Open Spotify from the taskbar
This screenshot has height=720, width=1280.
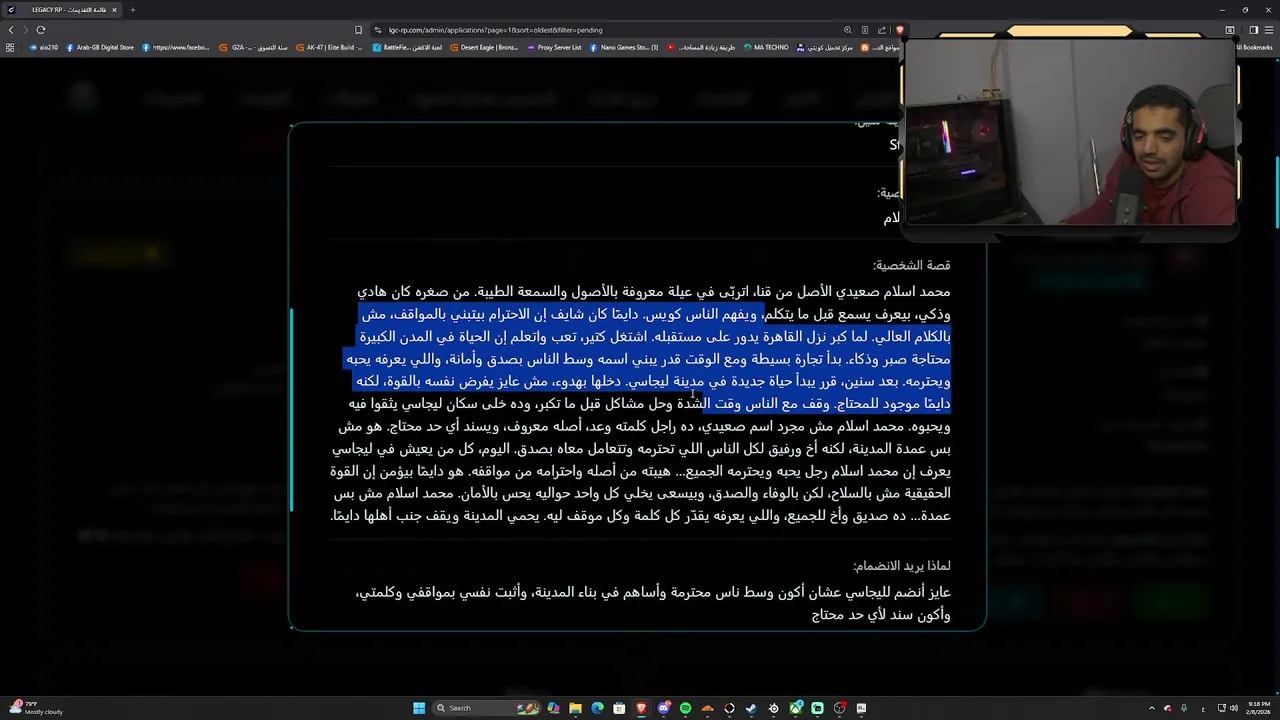pyautogui.click(x=685, y=708)
